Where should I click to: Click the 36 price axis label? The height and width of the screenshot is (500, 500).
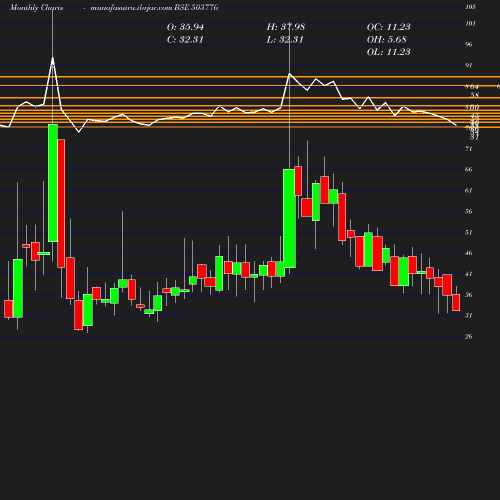[469, 295]
